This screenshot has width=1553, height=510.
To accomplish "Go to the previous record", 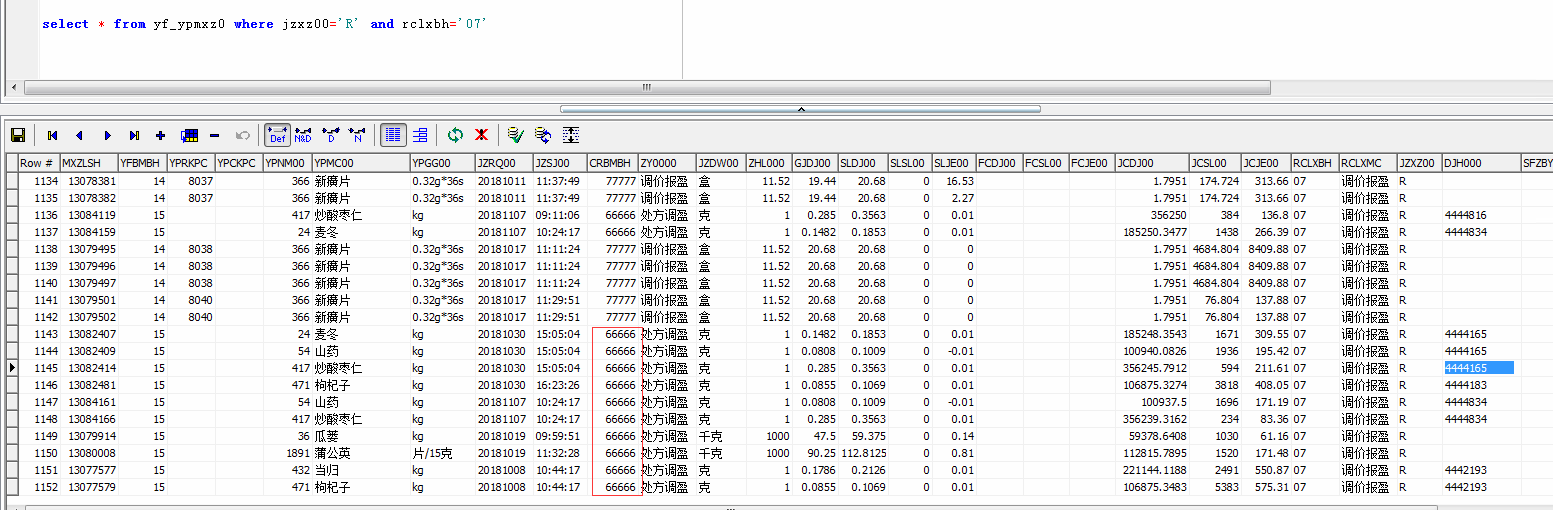I will click(79, 135).
